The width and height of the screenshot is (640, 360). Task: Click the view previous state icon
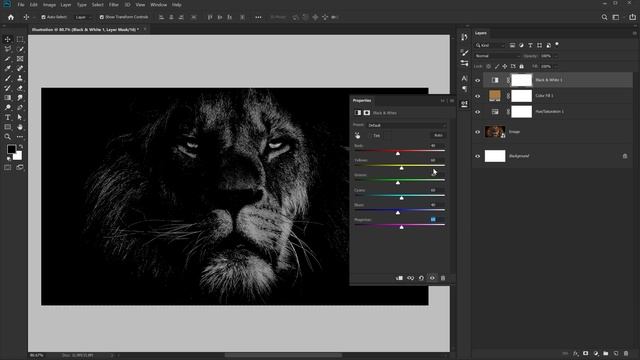(410, 278)
